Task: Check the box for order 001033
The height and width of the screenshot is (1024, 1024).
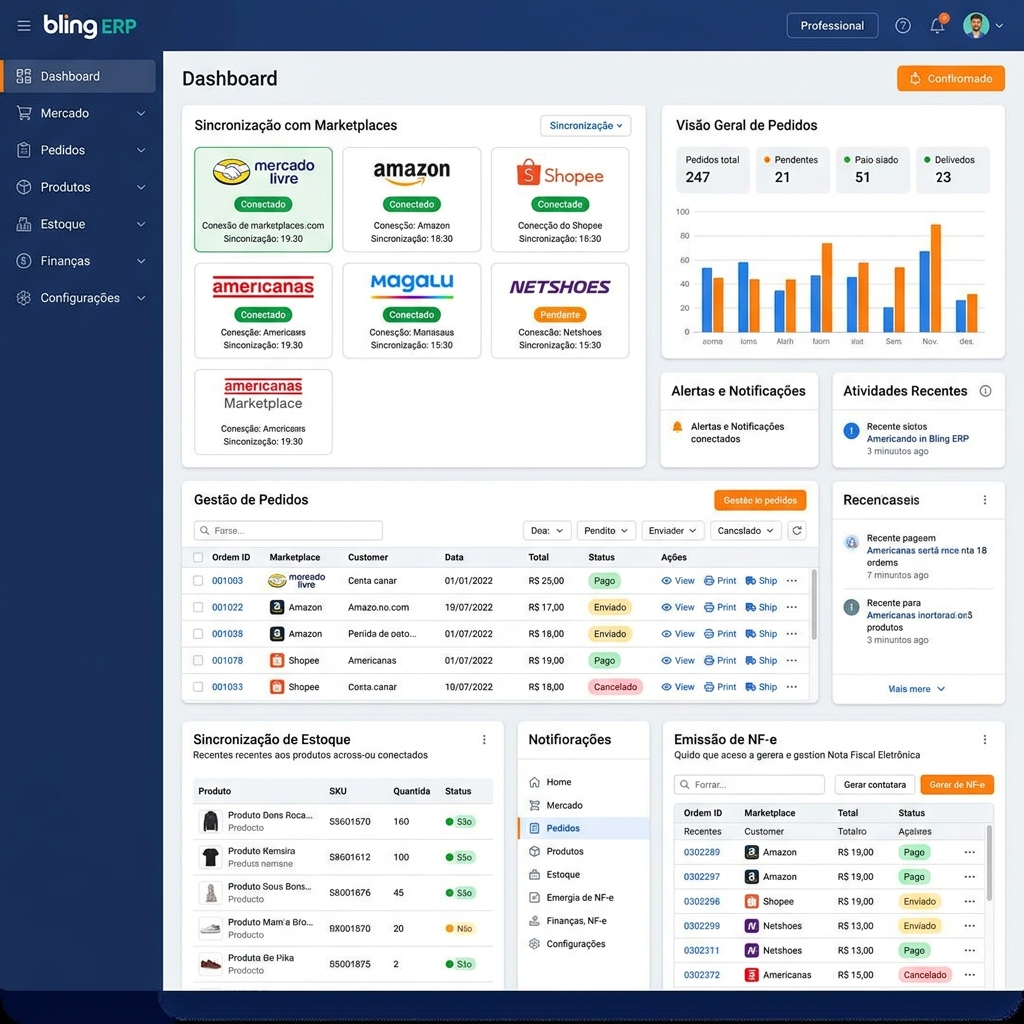Action: (198, 687)
